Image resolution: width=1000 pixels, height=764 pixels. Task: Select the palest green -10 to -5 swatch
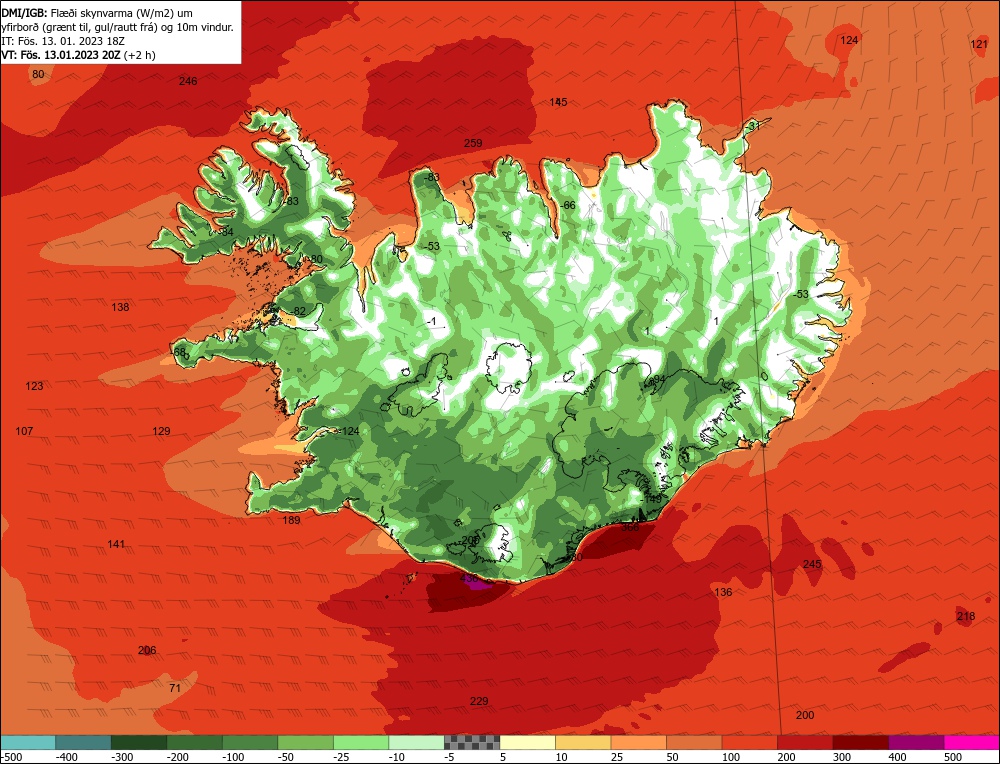click(416, 742)
